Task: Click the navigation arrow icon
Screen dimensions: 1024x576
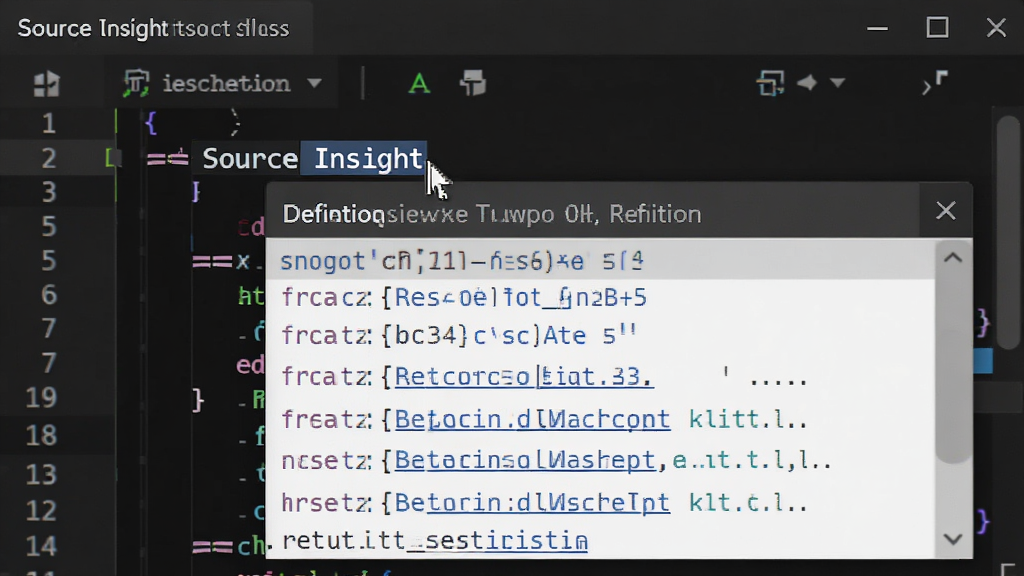Action: pyautogui.click(x=807, y=82)
